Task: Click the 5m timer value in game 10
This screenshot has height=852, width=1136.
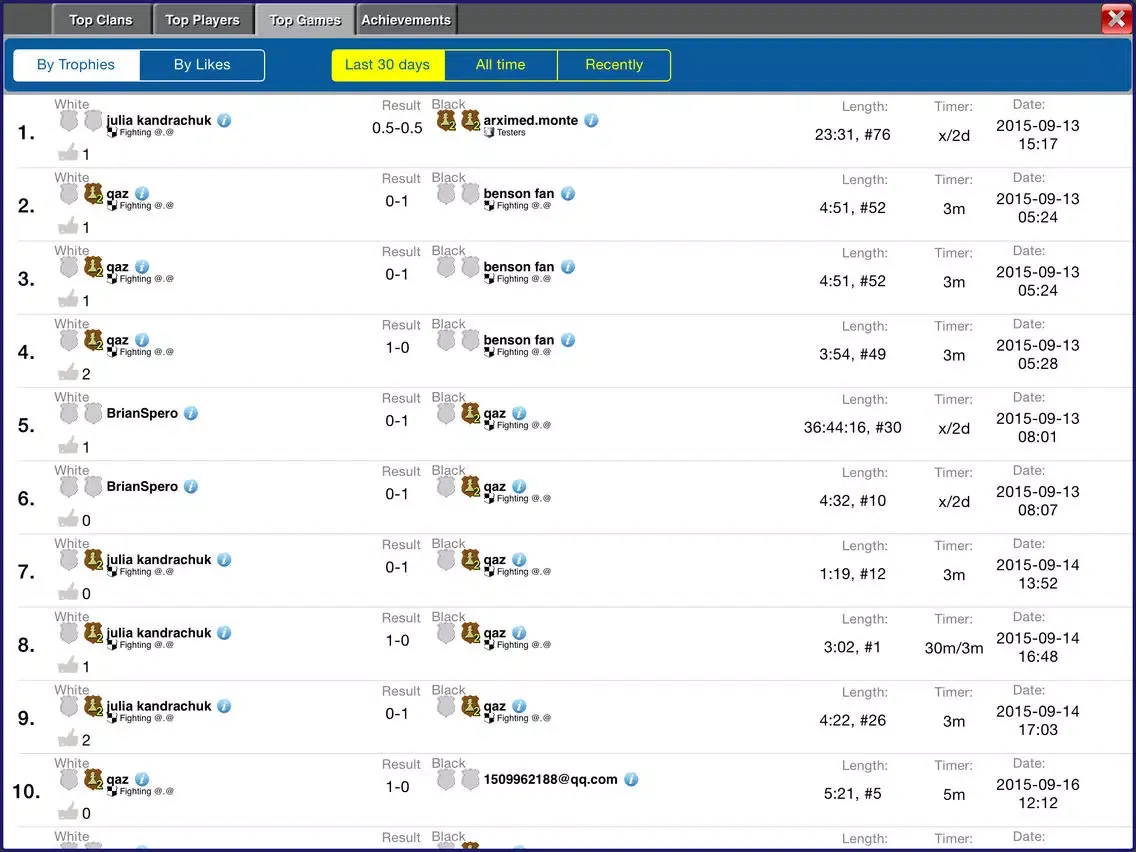Action: [x=954, y=794]
